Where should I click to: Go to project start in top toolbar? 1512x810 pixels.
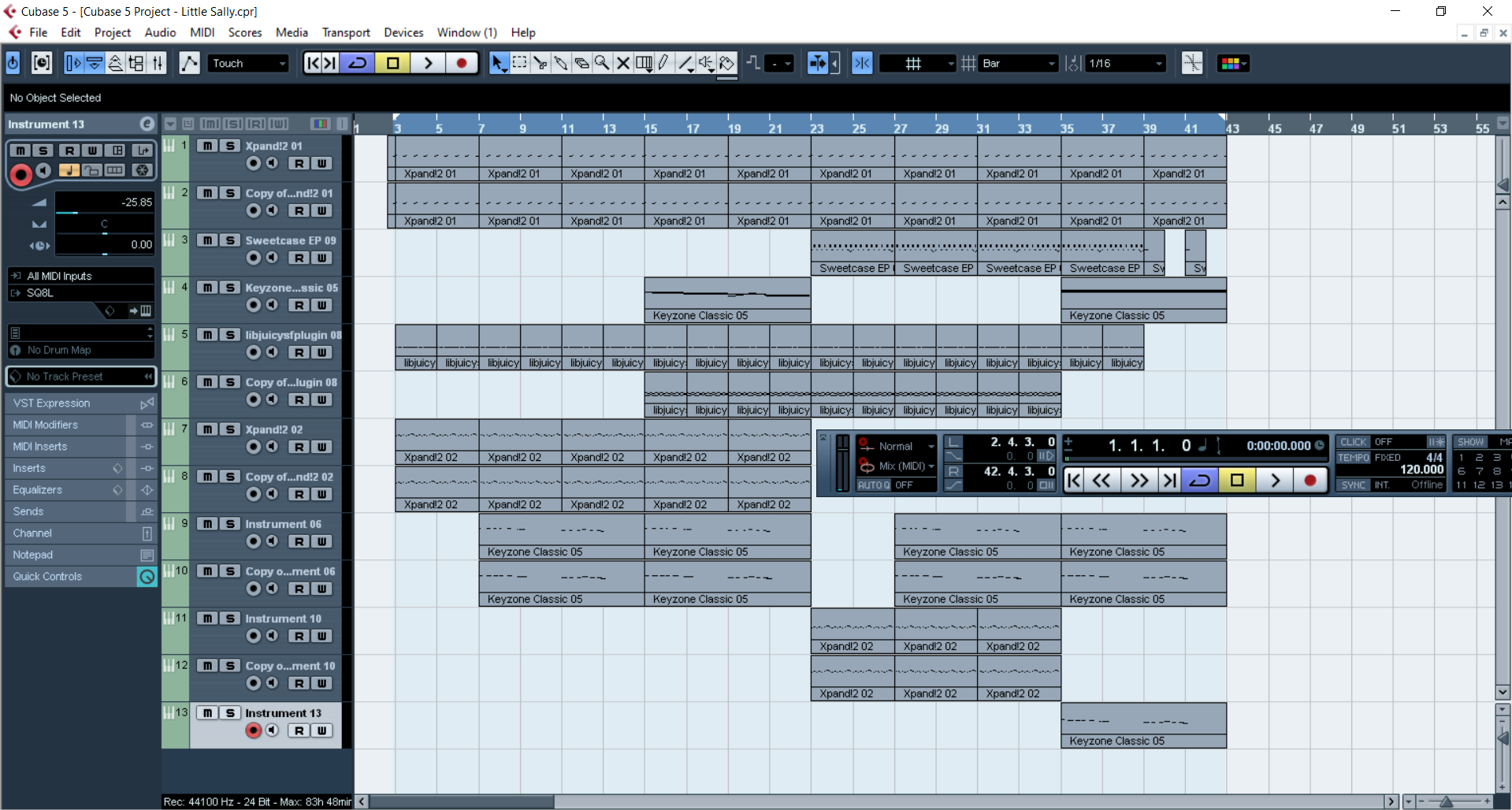pyautogui.click(x=313, y=63)
